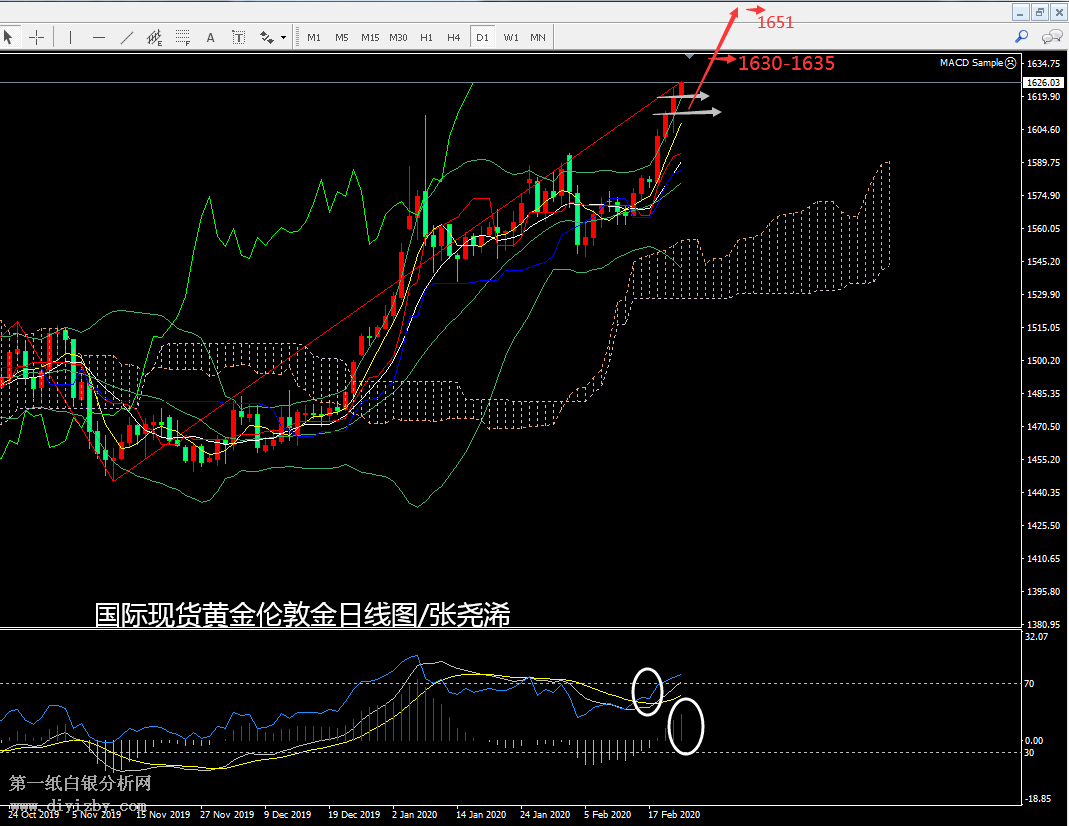This screenshot has width=1069, height=826.
Task: Choose the horizontal line drawing tool
Action: [x=99, y=37]
